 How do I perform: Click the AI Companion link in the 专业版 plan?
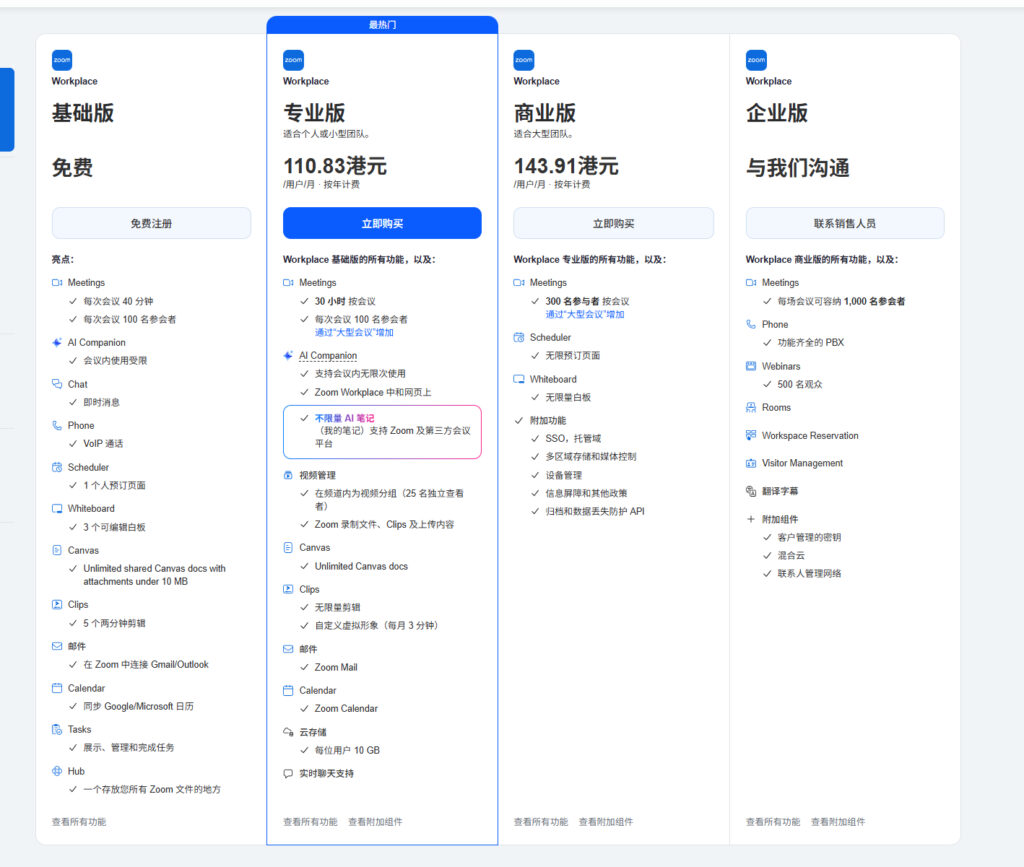(x=328, y=356)
